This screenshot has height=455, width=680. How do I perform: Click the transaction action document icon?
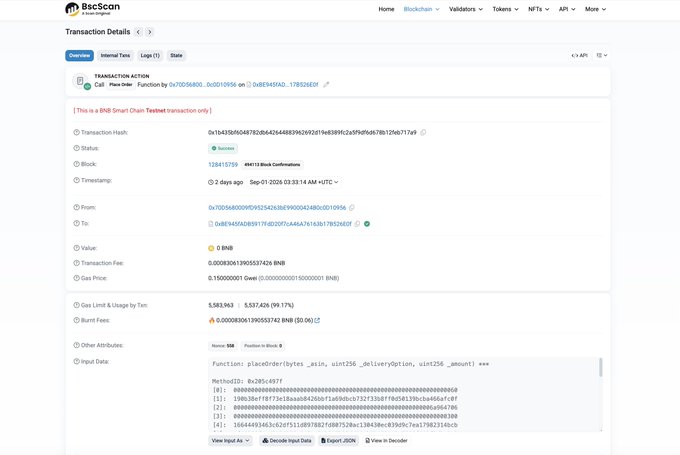tap(80, 81)
